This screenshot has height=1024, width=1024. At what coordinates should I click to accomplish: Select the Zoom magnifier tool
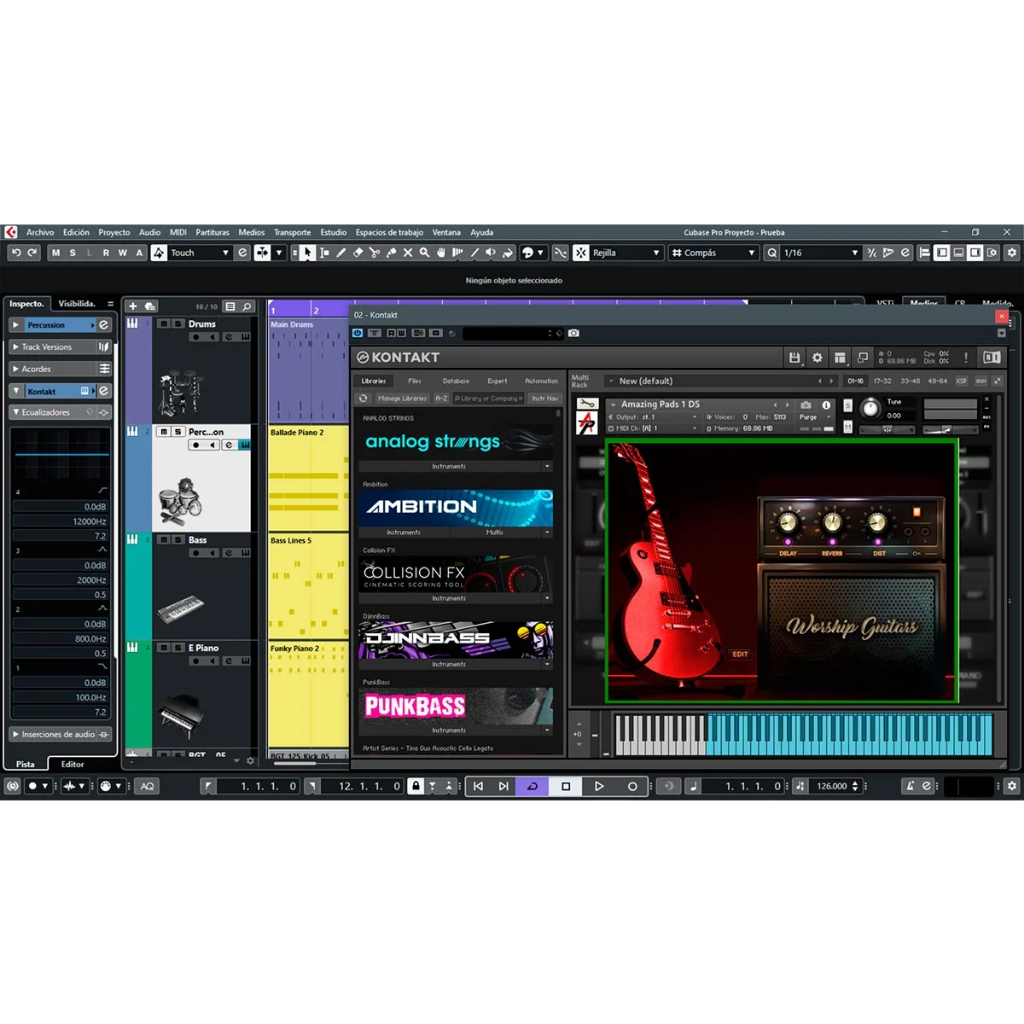(424, 253)
